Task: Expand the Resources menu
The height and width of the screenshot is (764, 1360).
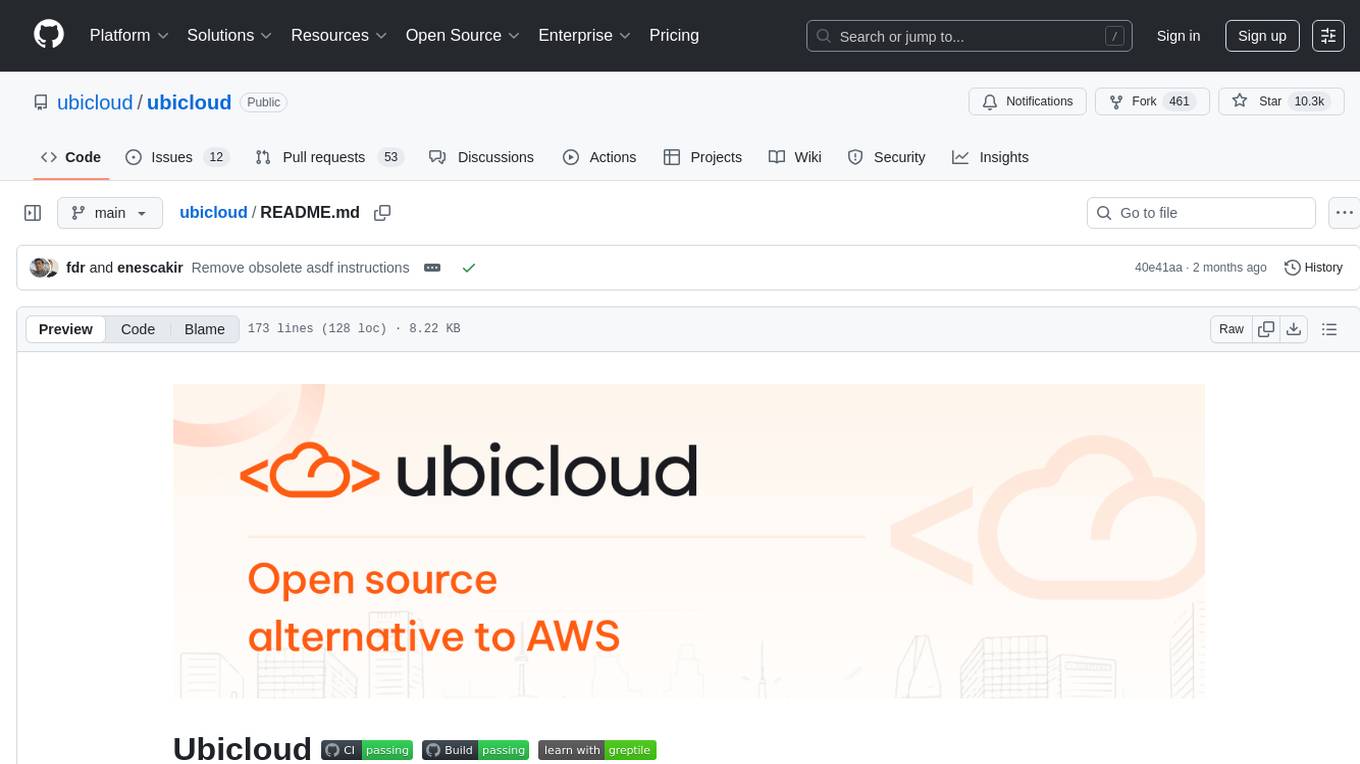Action: point(338,35)
